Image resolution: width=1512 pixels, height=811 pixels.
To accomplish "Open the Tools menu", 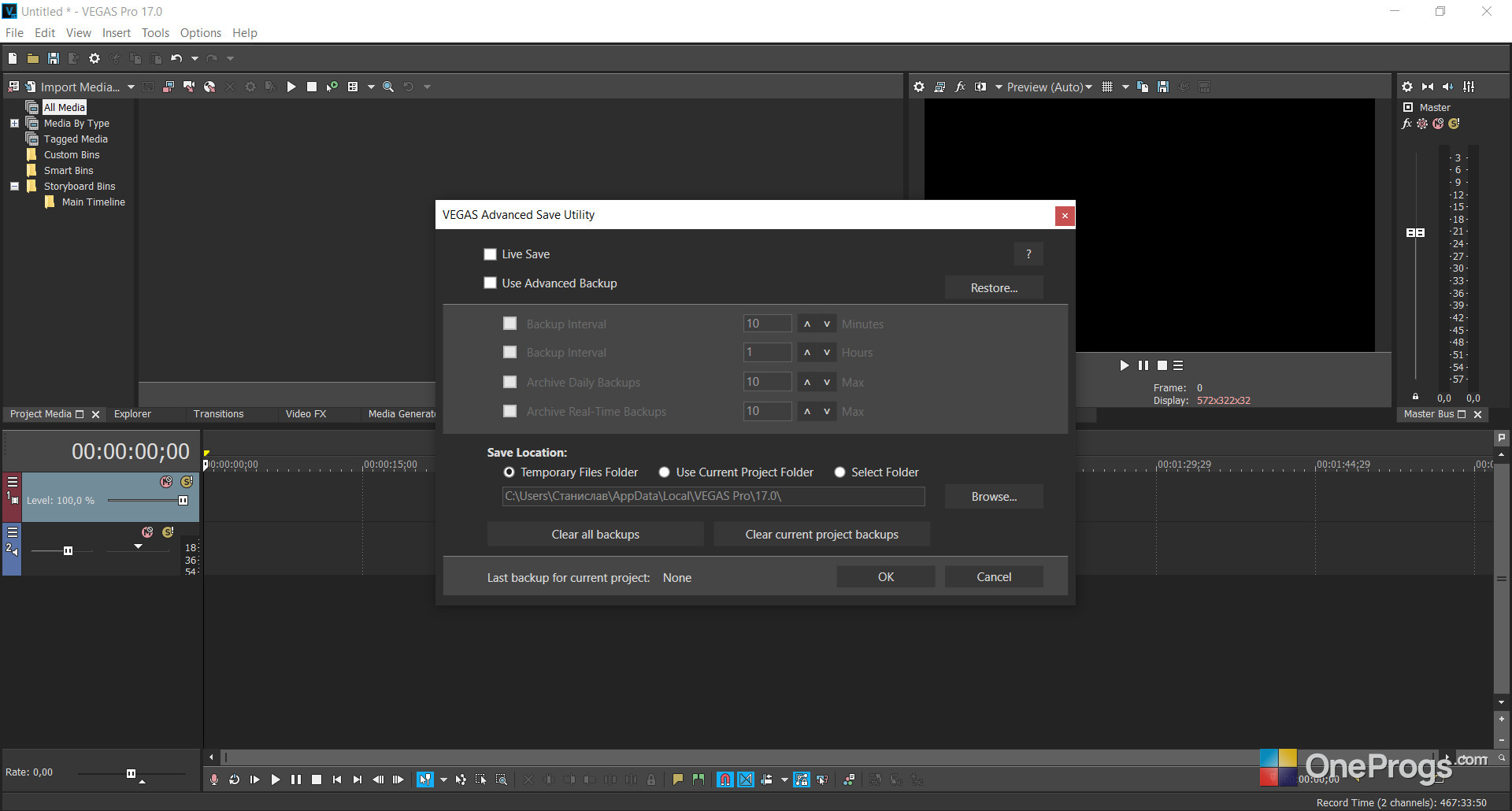I will click(155, 33).
